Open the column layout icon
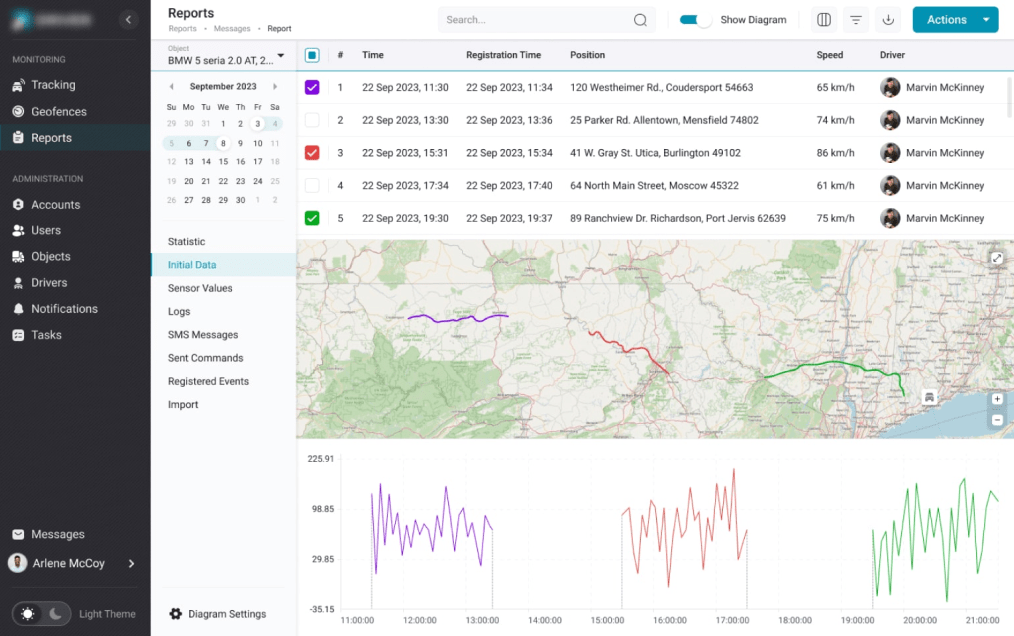This screenshot has width=1014, height=636. tap(824, 20)
